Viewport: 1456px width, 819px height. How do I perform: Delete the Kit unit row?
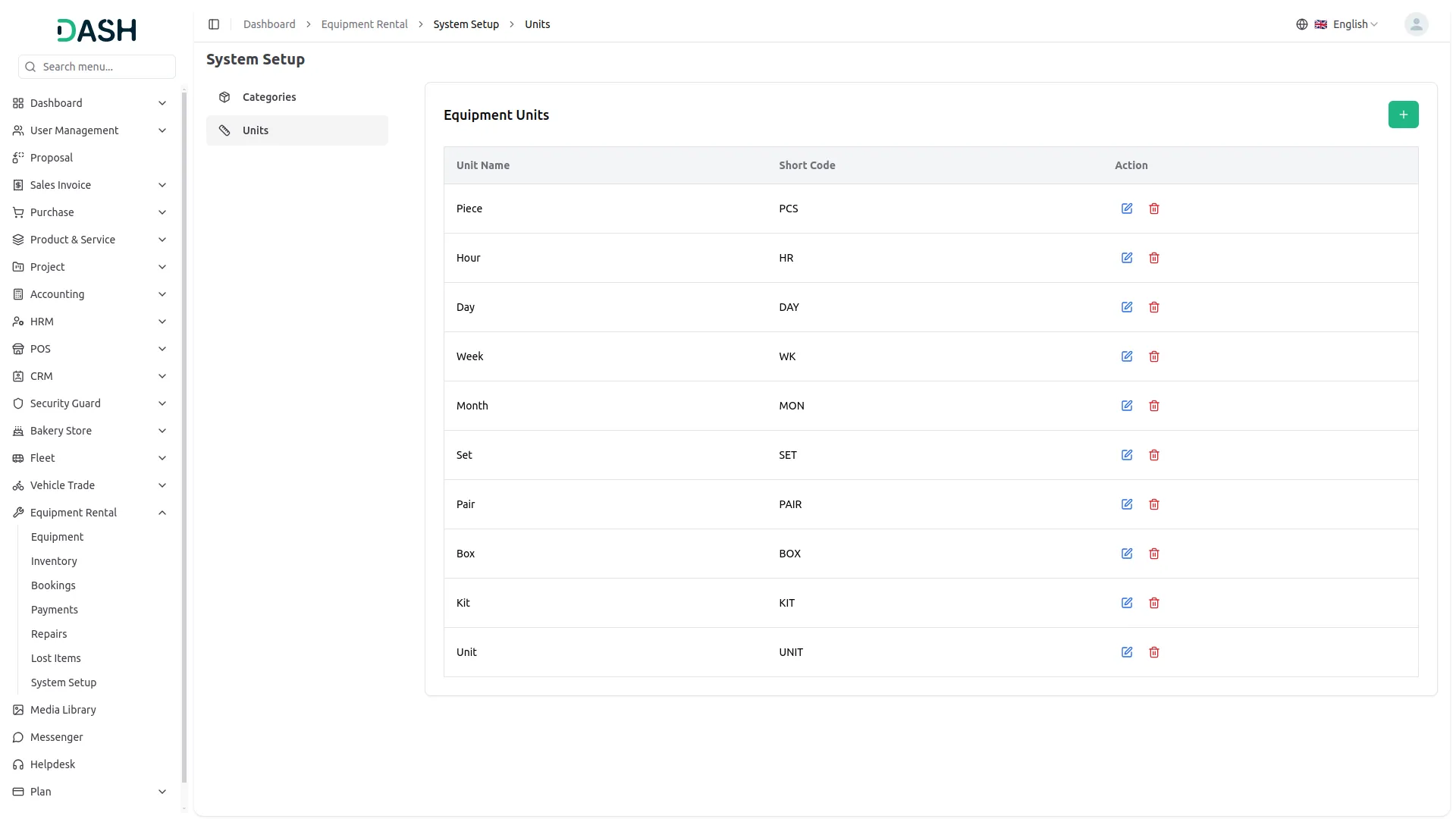(x=1154, y=603)
